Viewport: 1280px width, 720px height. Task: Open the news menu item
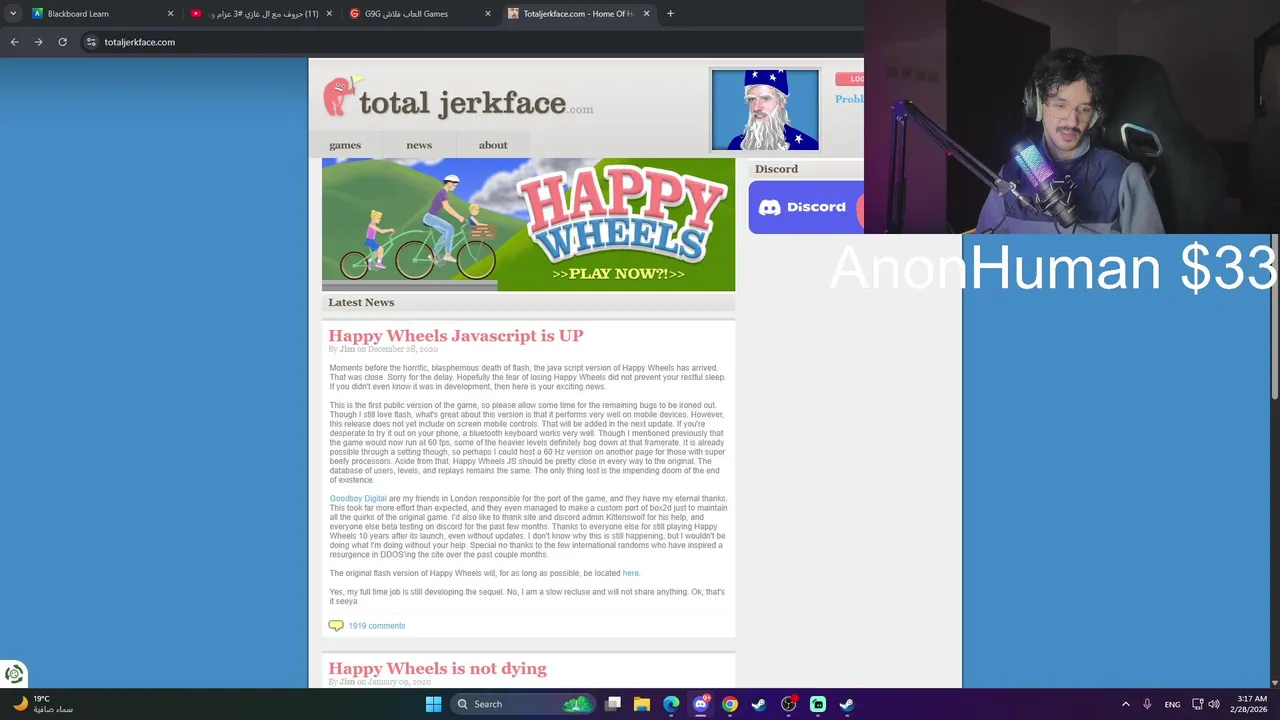(419, 145)
